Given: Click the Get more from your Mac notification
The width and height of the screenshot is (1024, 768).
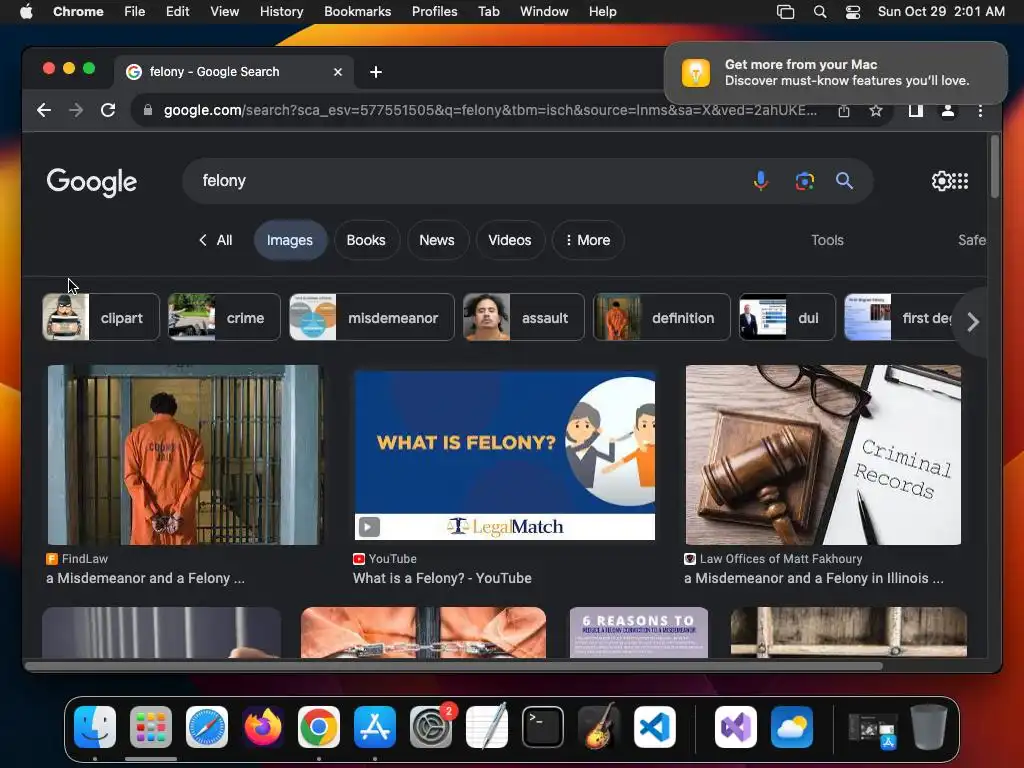Looking at the screenshot, I should click(x=836, y=72).
